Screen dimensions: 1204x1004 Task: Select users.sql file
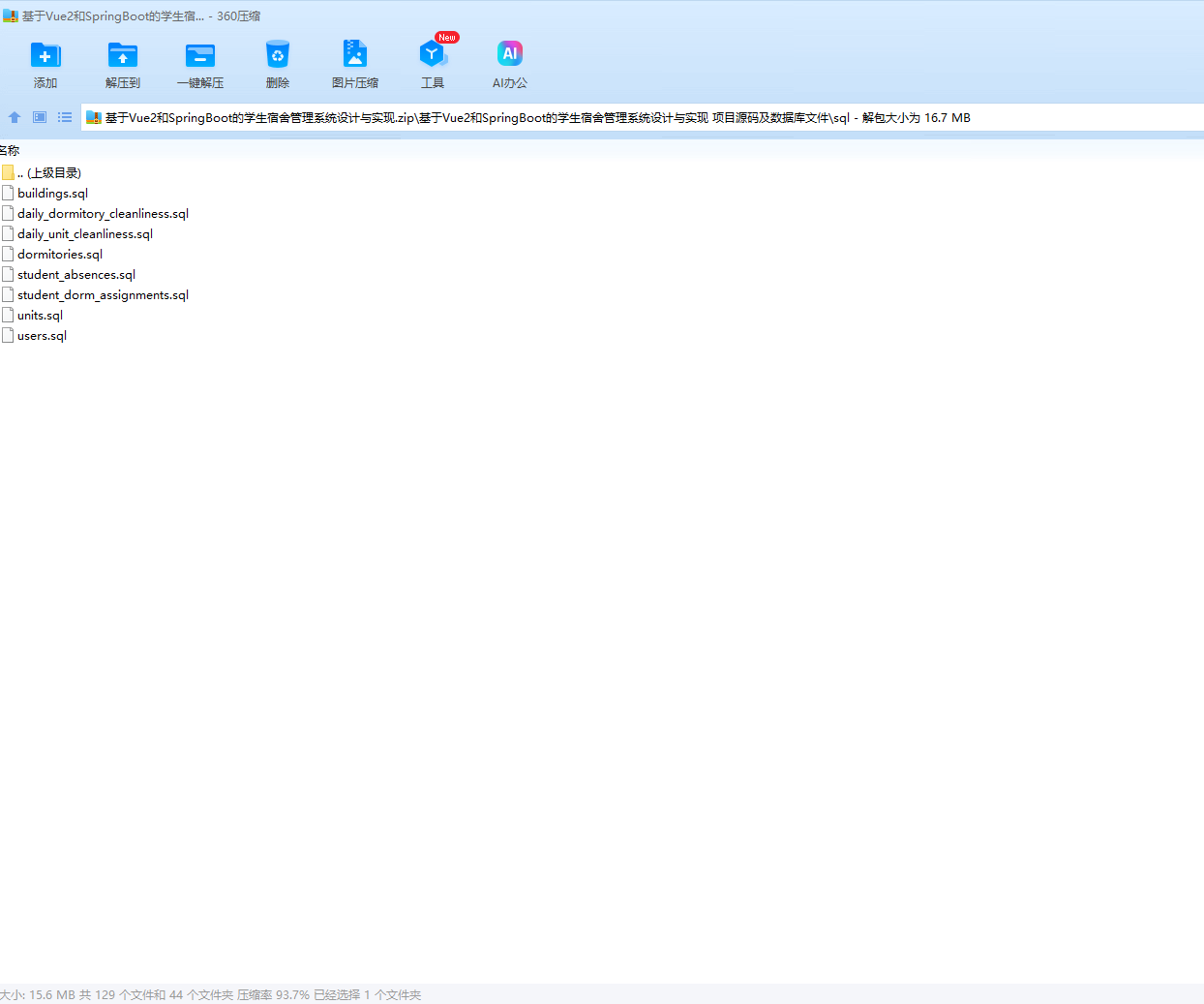42,335
